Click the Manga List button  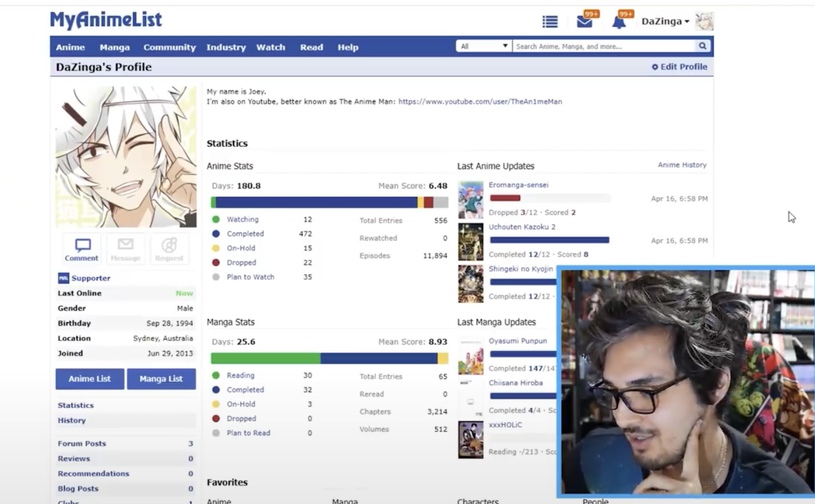161,379
